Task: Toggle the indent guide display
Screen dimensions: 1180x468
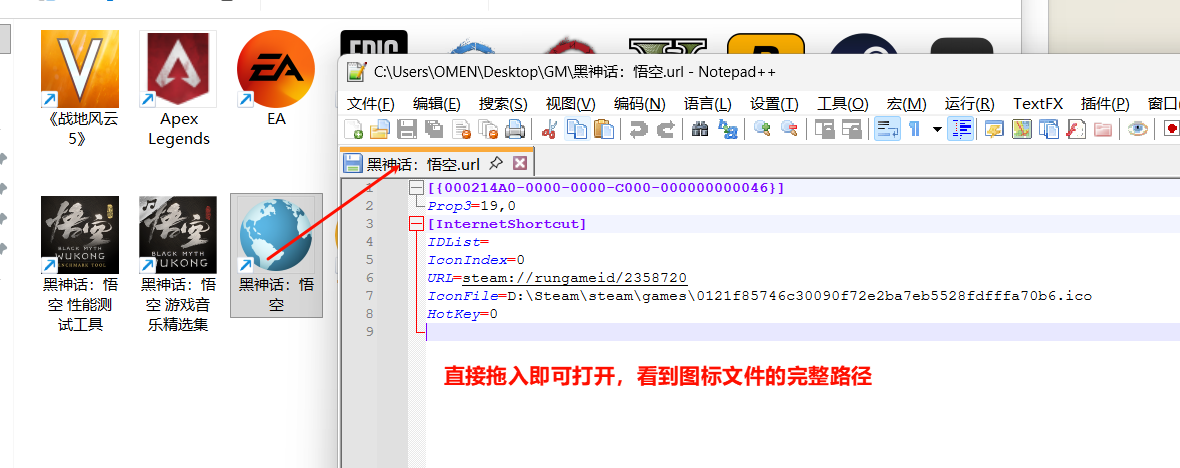Action: [960, 129]
